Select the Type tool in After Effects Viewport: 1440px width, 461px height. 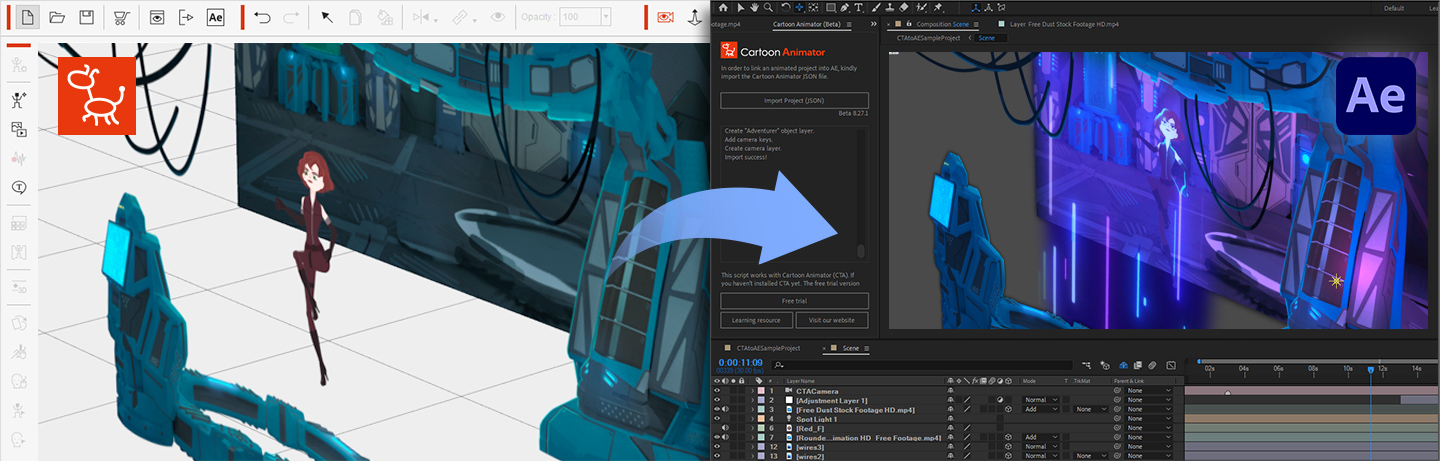tap(858, 8)
